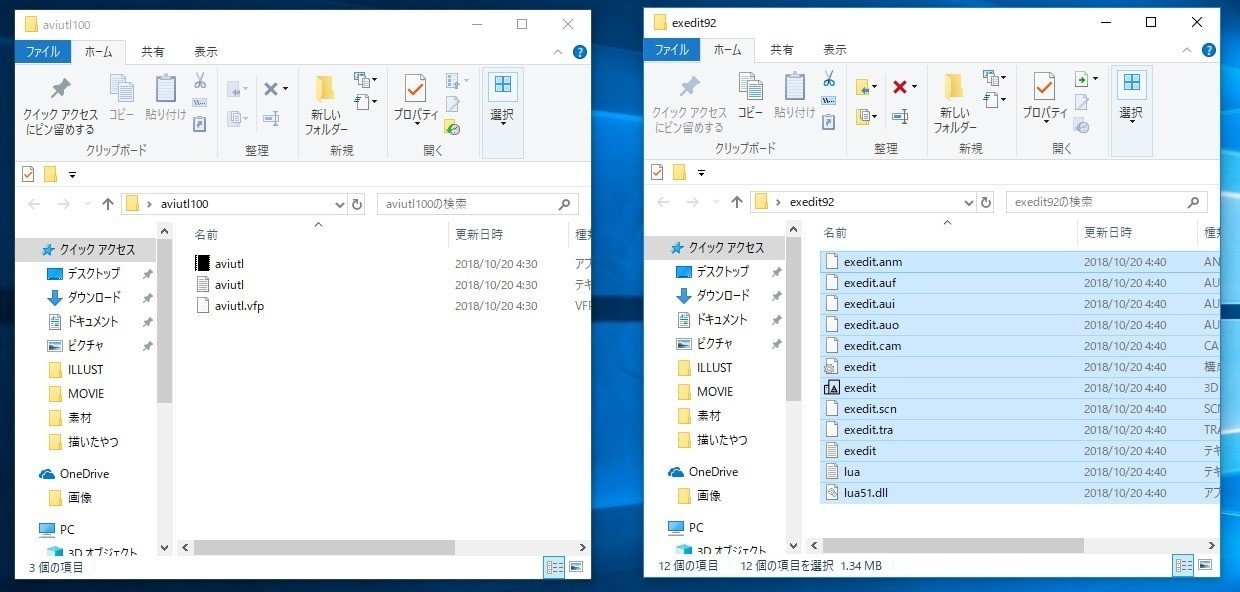The image size is (1240, 592).
Task: Create new folder in exedit92 window
Action: 955,103
